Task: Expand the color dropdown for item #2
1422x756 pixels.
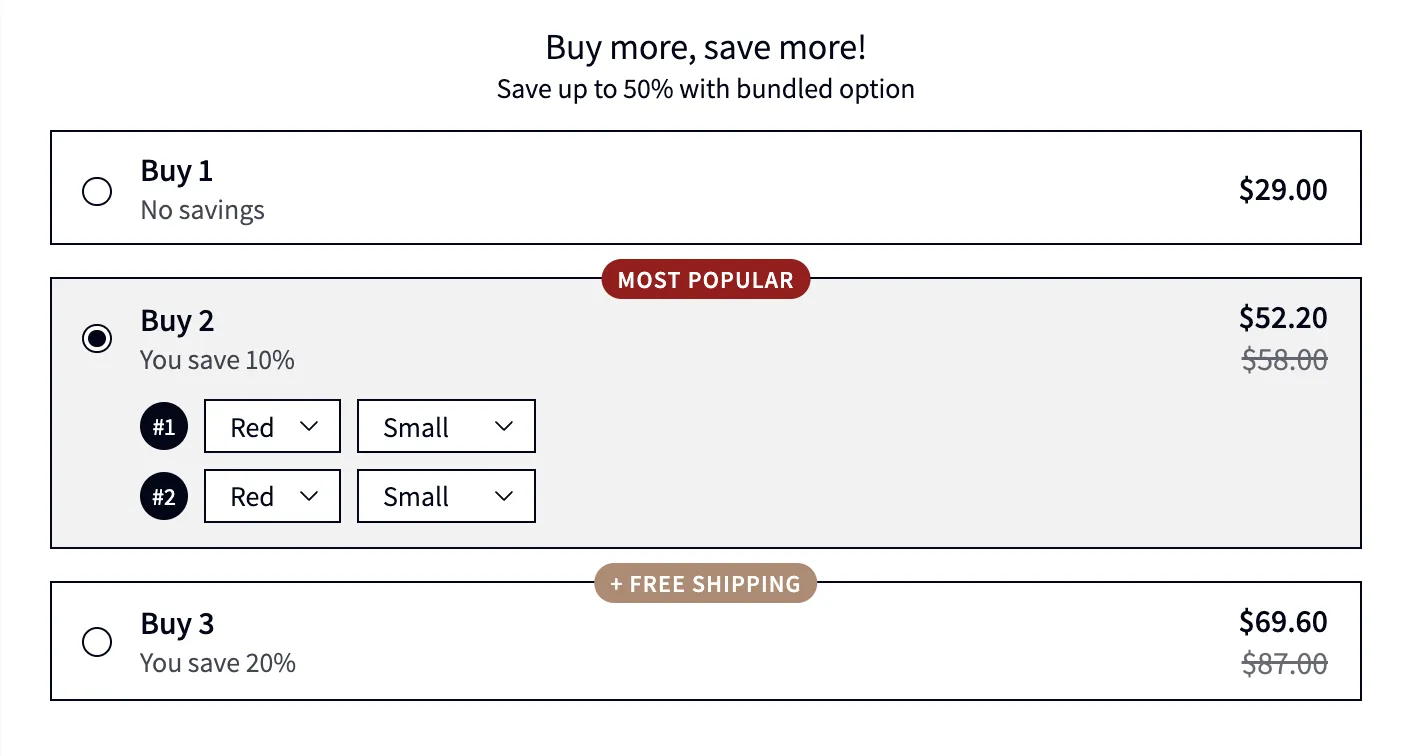Action: tap(272, 496)
